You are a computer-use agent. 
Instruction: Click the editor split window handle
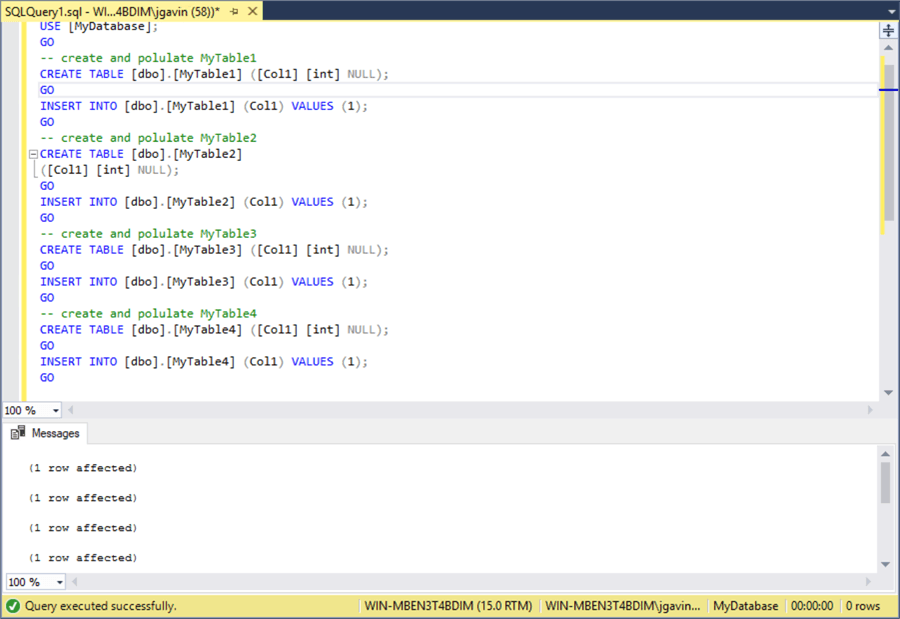click(x=889, y=30)
